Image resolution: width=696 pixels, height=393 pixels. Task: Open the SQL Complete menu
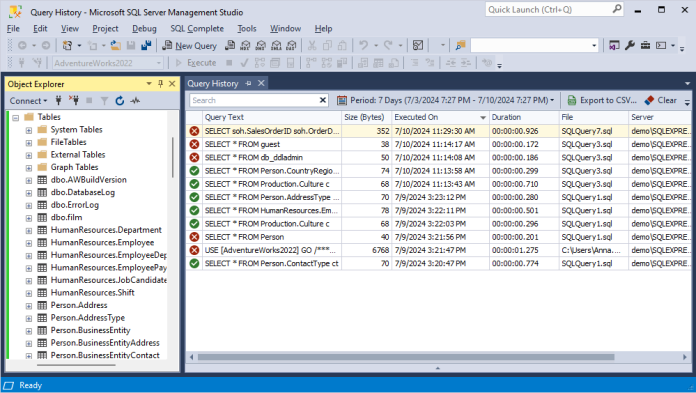[197, 28]
